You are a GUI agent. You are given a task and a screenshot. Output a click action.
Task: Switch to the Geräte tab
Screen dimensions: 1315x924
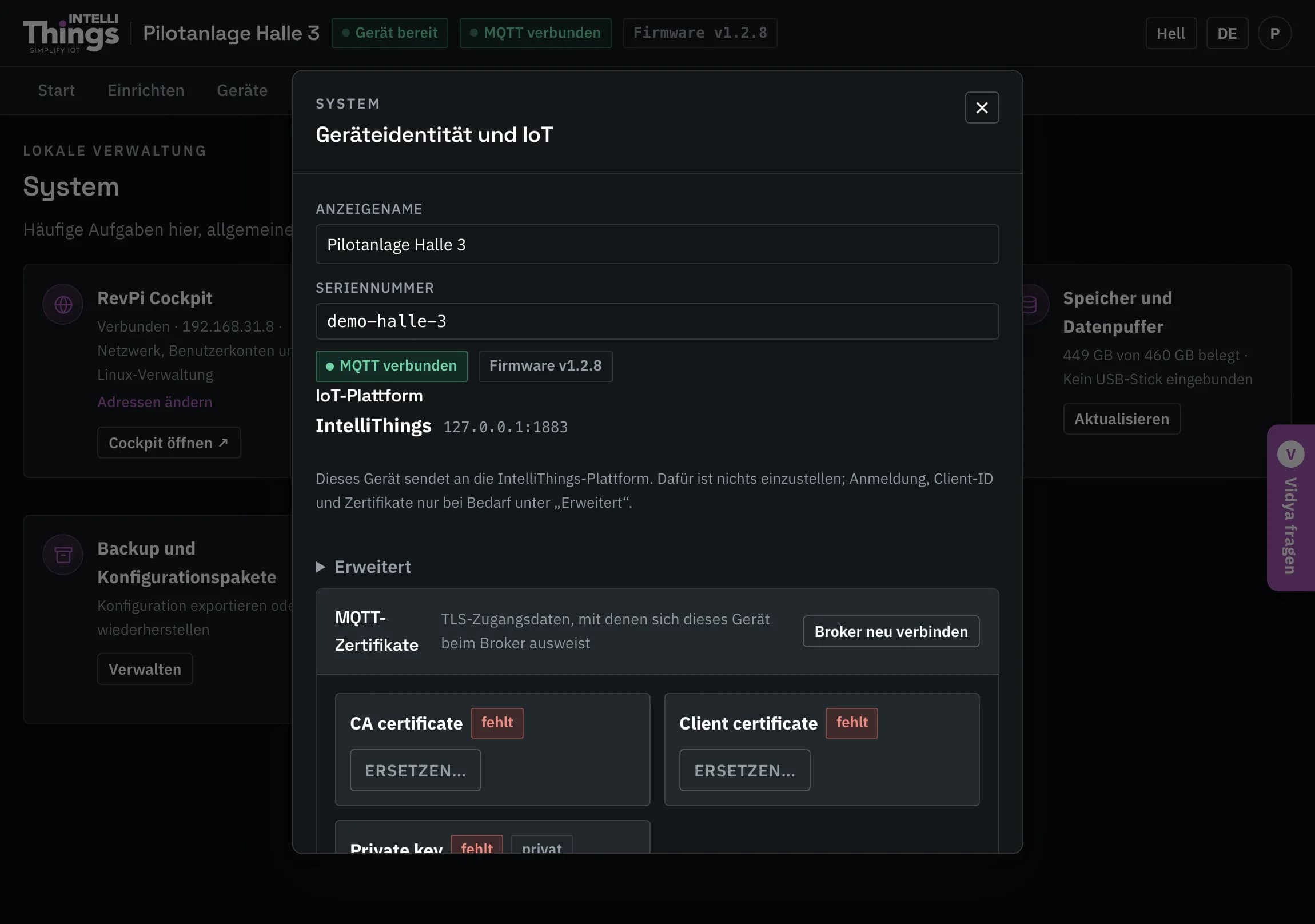(242, 90)
